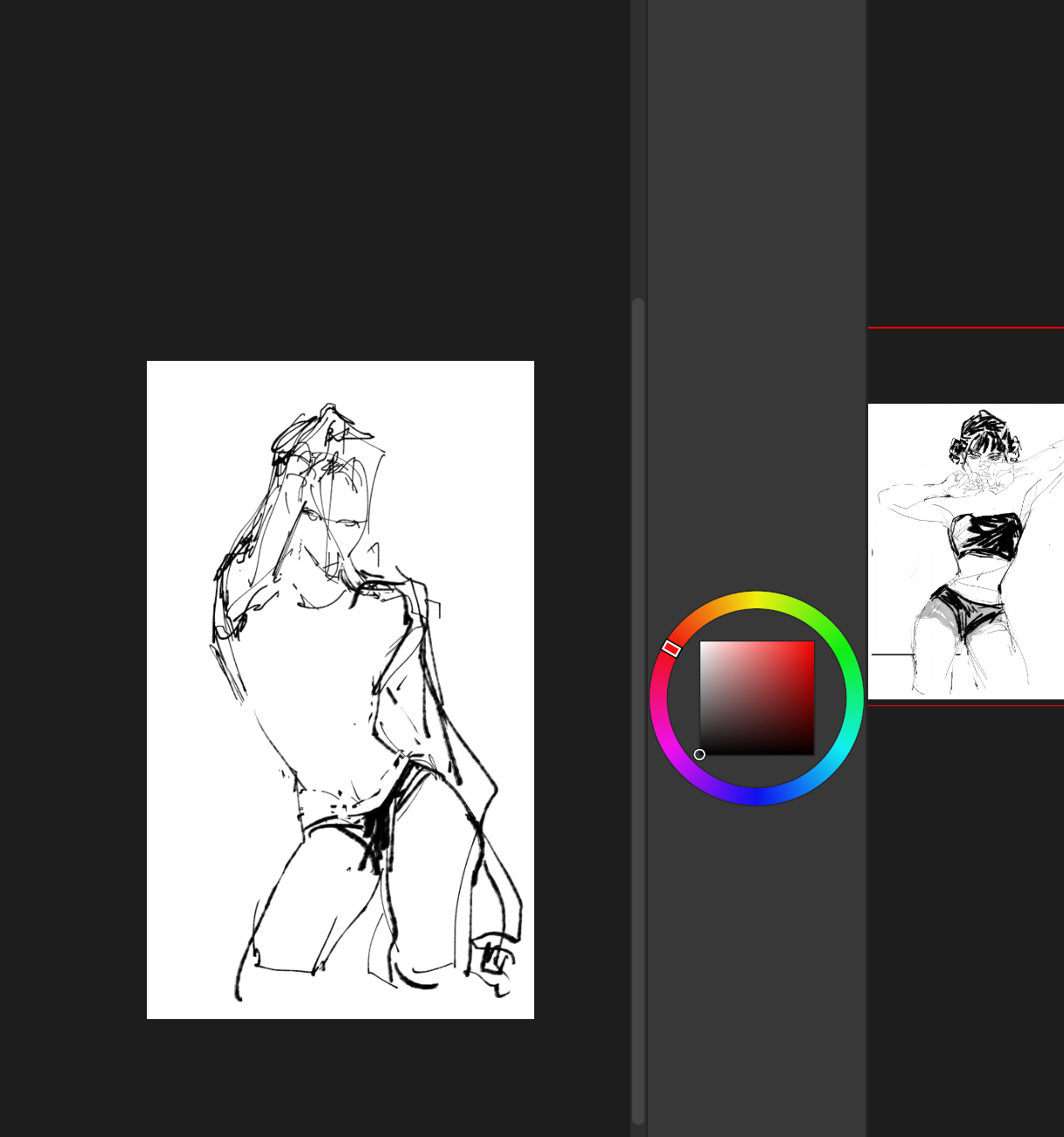
Task: Pick bright green on the hue ring
Action: click(842, 649)
